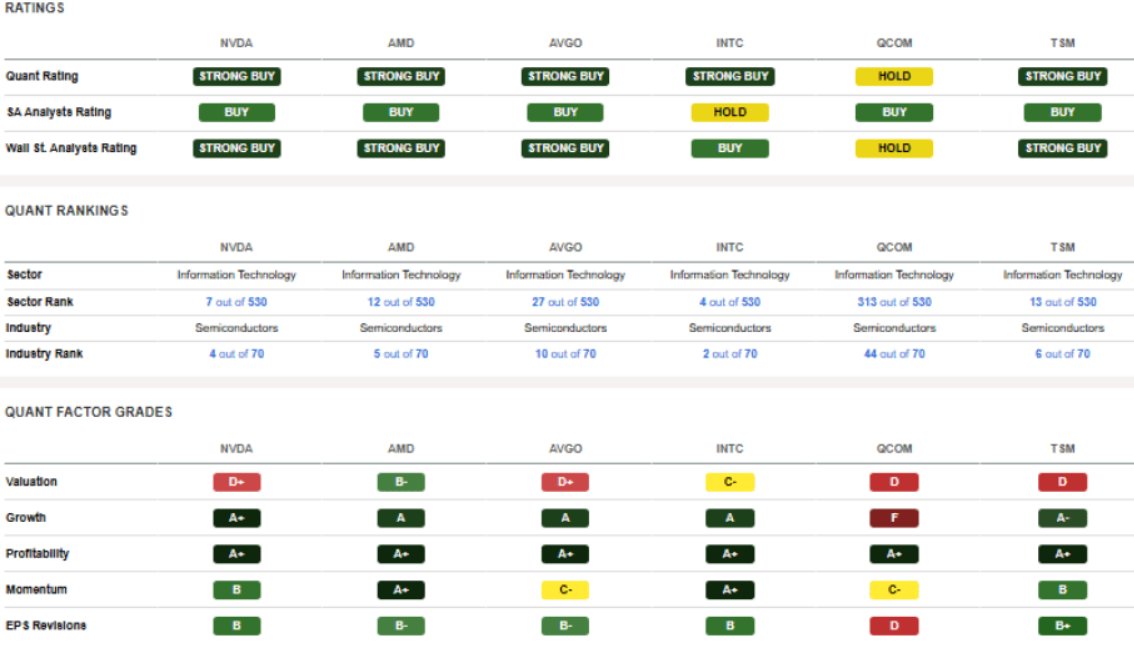Click the Wall St. Analysts Rating row label

[x=71, y=148]
